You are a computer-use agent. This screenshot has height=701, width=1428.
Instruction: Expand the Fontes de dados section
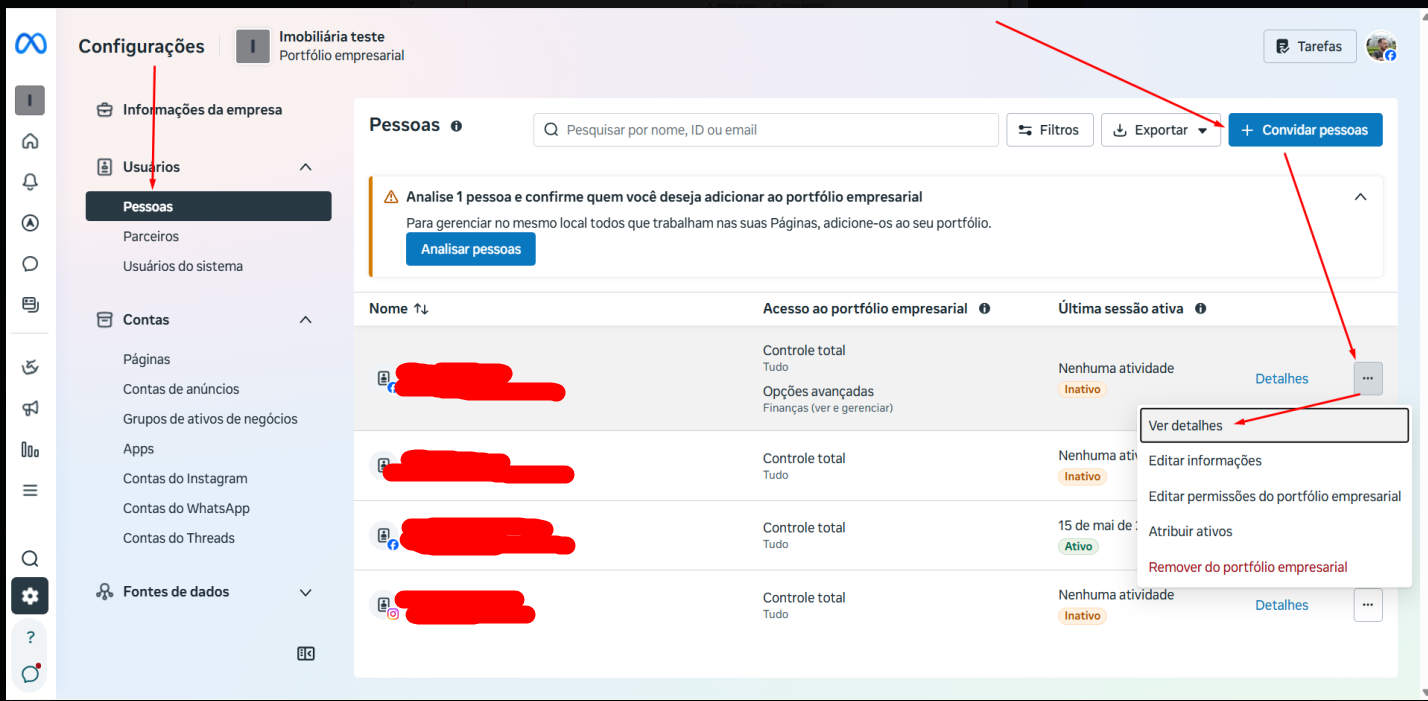tap(306, 592)
